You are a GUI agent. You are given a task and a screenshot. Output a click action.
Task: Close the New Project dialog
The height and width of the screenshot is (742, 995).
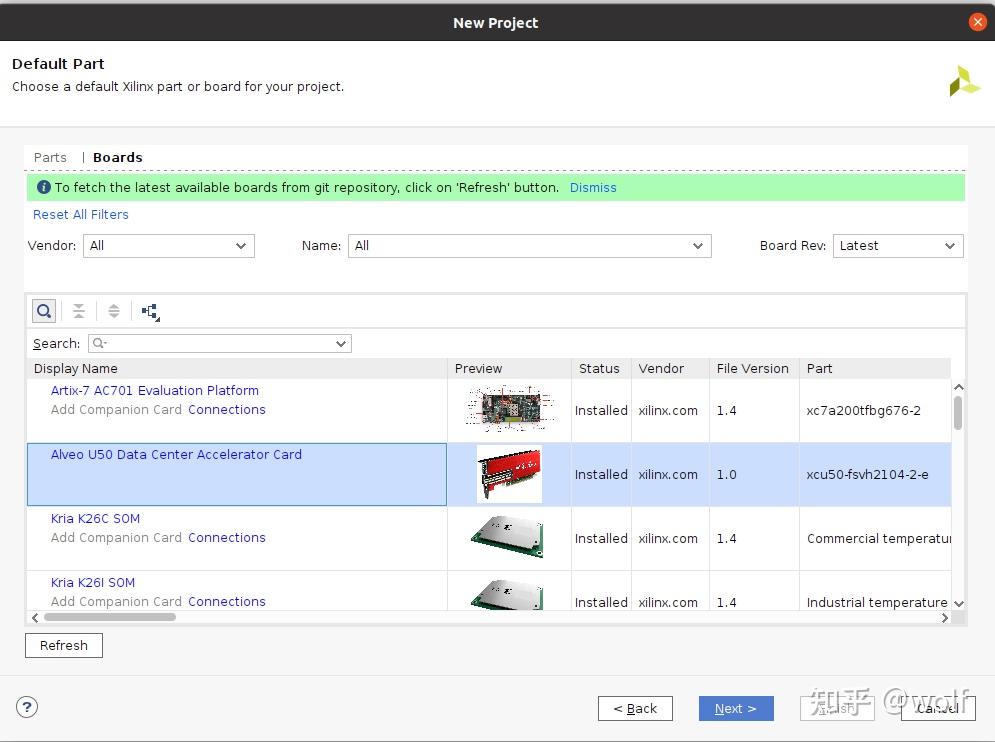977,22
